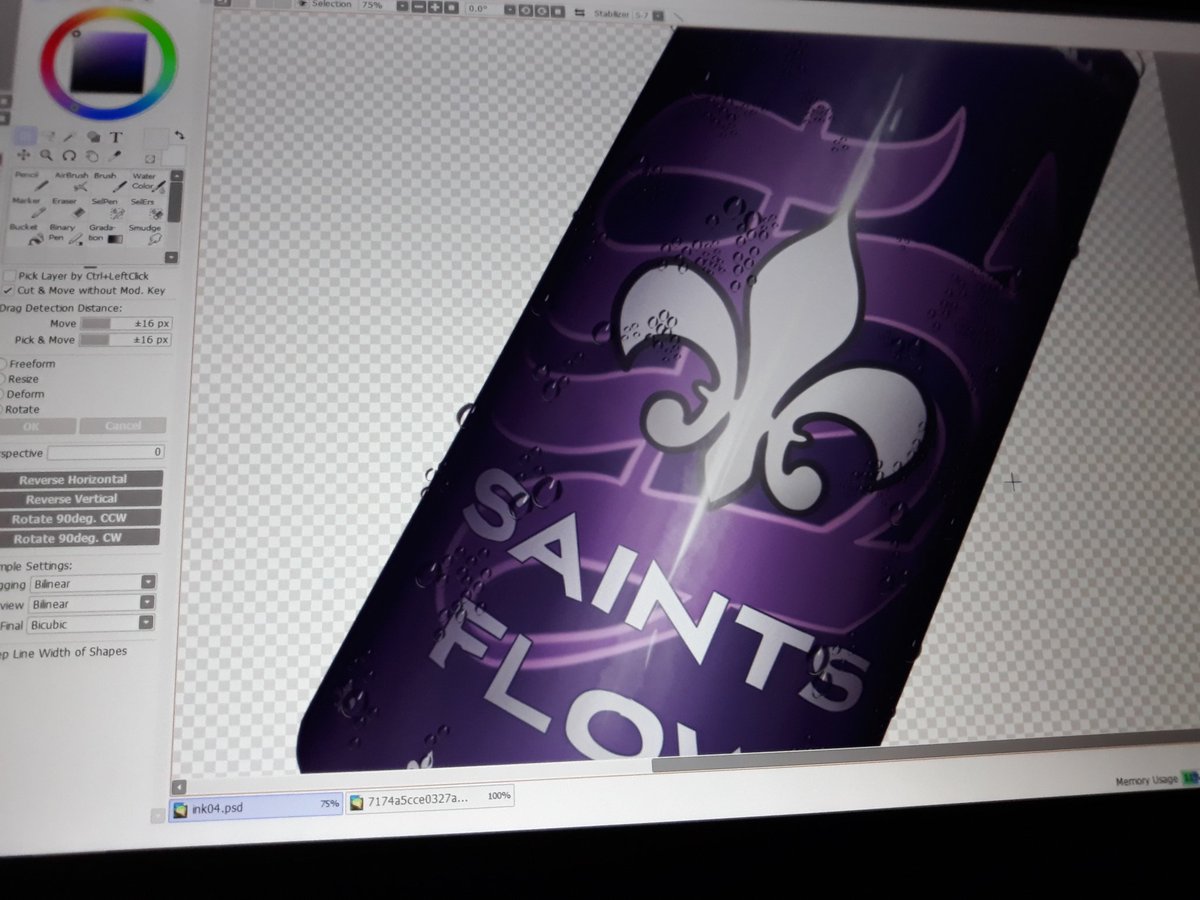The image size is (1200, 900).
Task: Click the zoom out minus button
Action: [x=420, y=7]
